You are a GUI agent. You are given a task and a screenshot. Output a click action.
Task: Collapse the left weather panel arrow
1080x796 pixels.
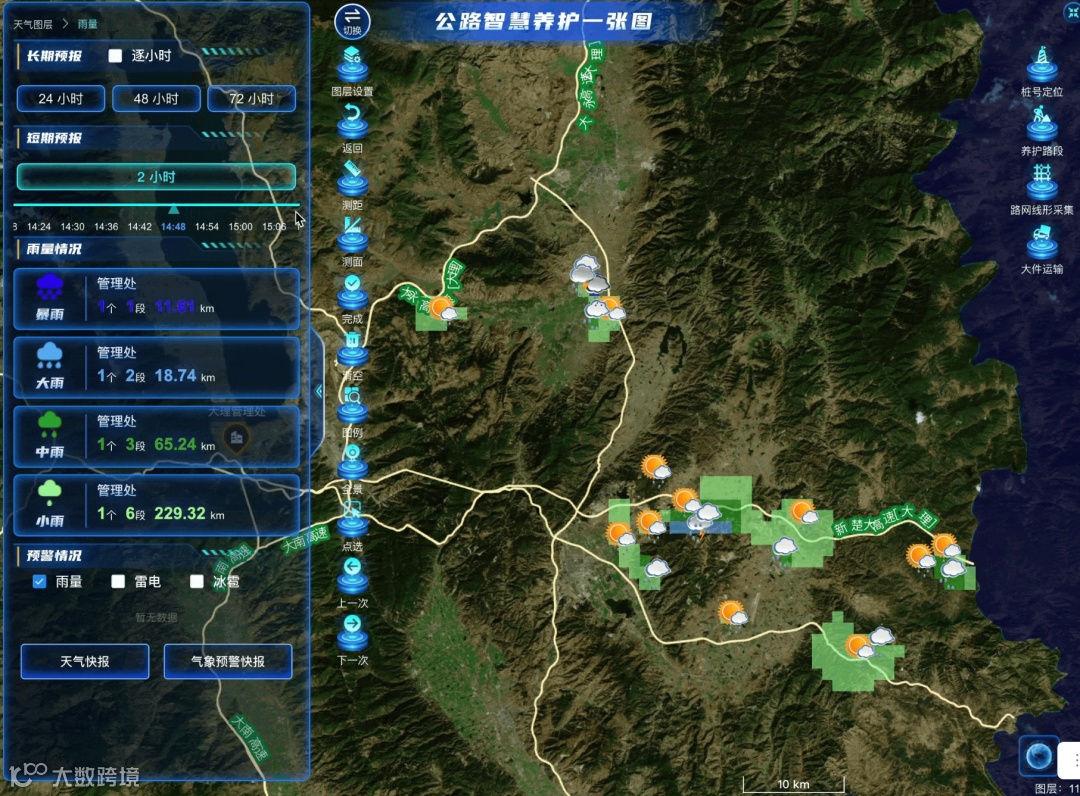click(319, 391)
